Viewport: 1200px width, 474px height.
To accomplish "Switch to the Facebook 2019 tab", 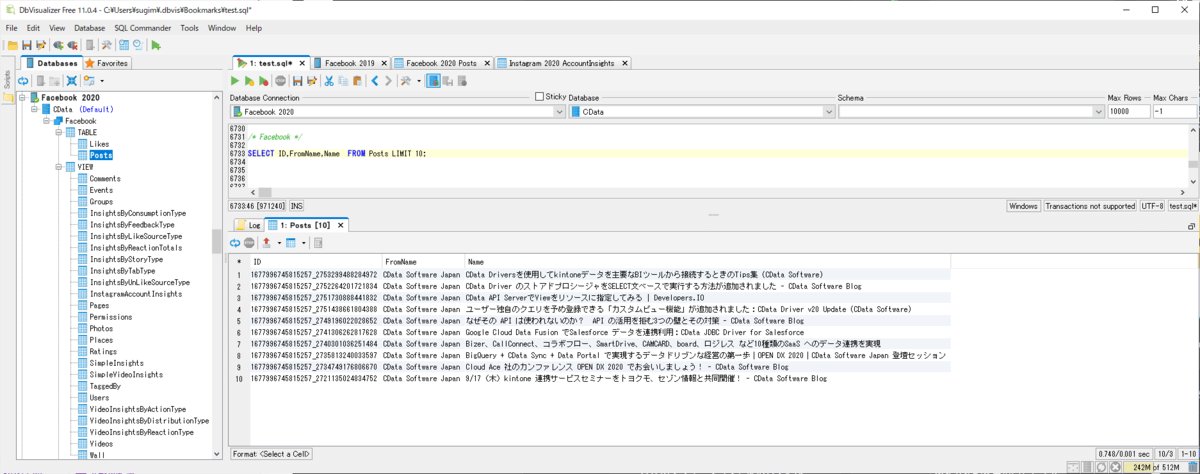I will 349,62.
